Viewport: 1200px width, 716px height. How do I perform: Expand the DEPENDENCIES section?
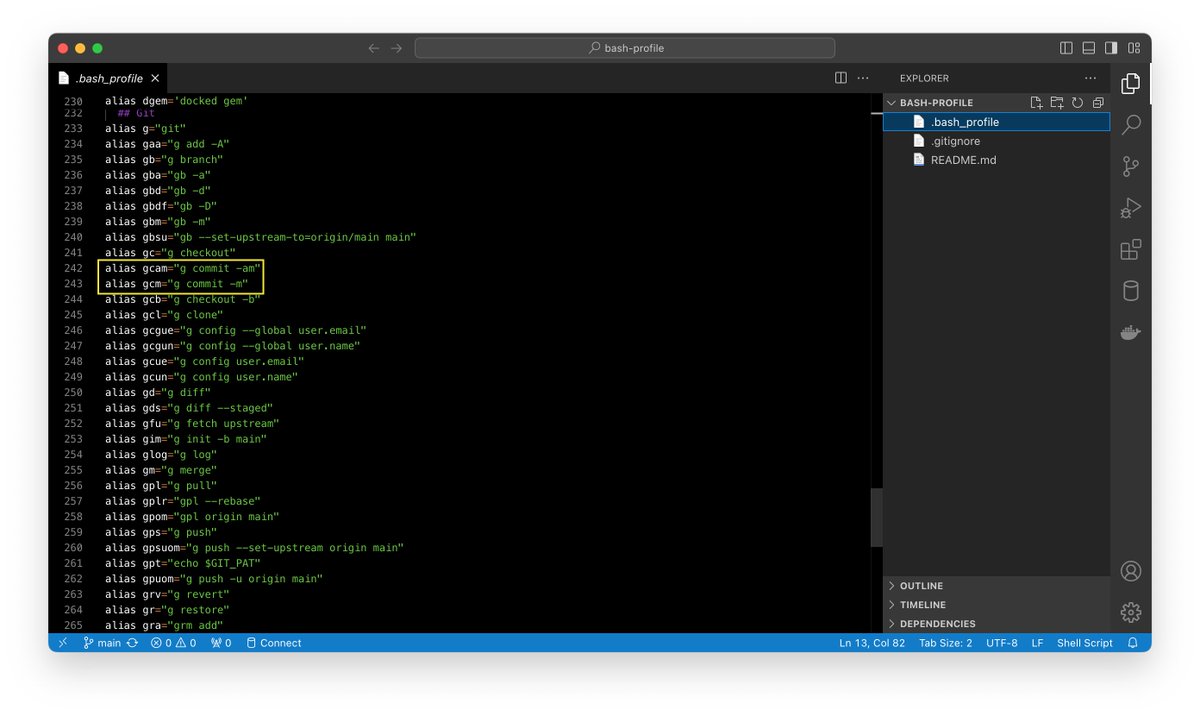pos(997,624)
